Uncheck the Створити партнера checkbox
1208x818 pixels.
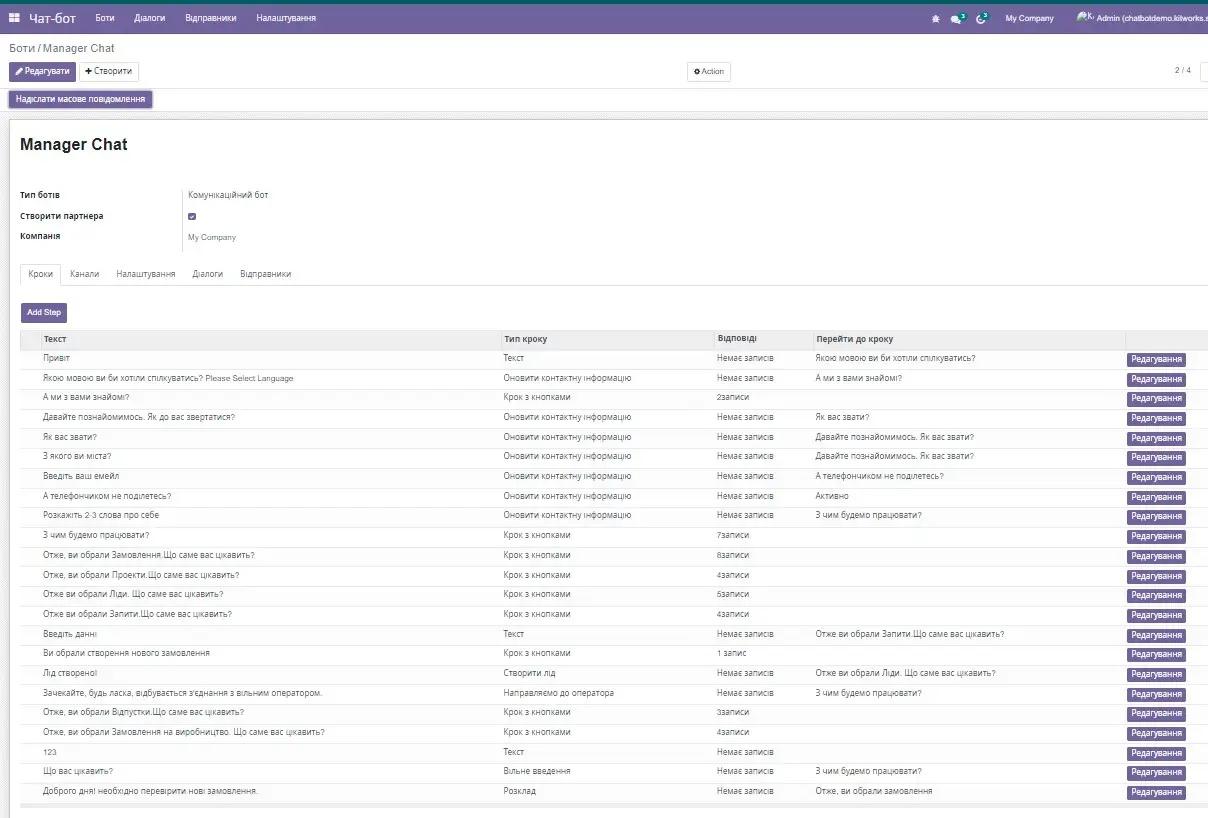coord(192,216)
